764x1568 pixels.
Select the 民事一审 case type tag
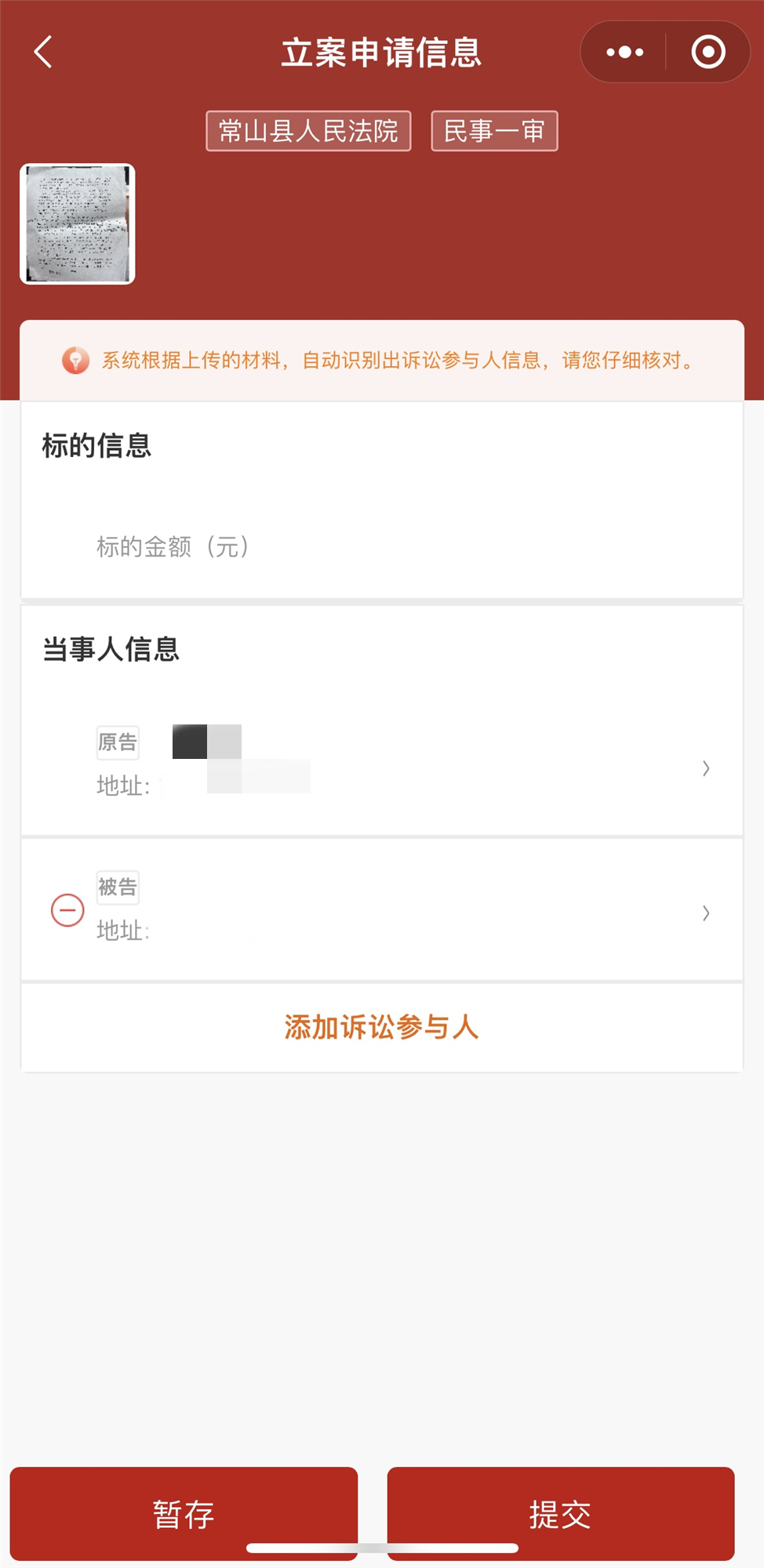[494, 131]
